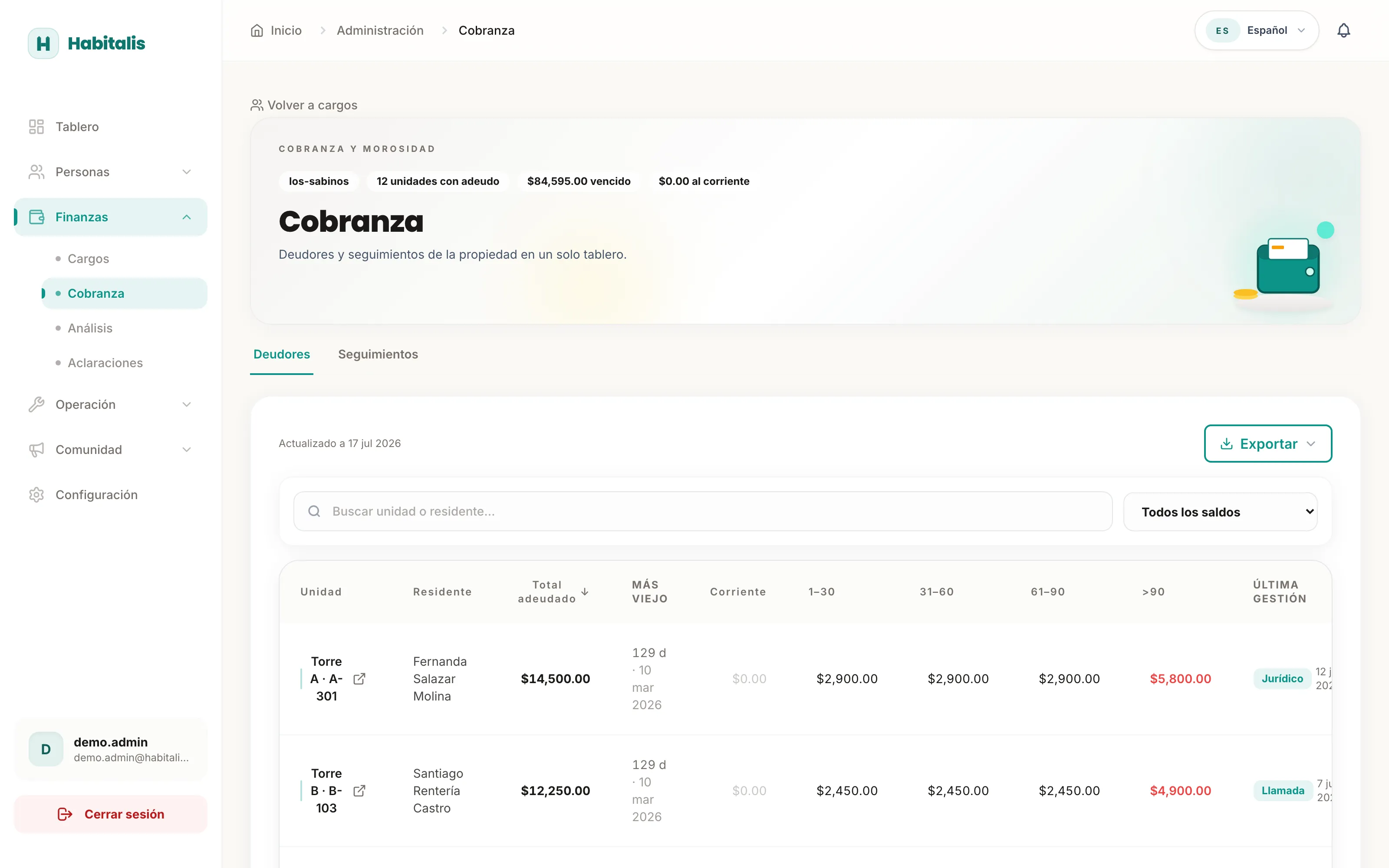Click the 12 unidades con adeudo chip

coord(438,181)
